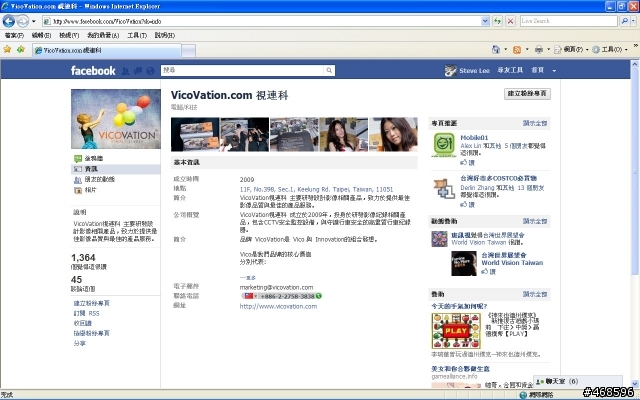Open the File (F) menu
640x400 pixels.
point(14,36)
